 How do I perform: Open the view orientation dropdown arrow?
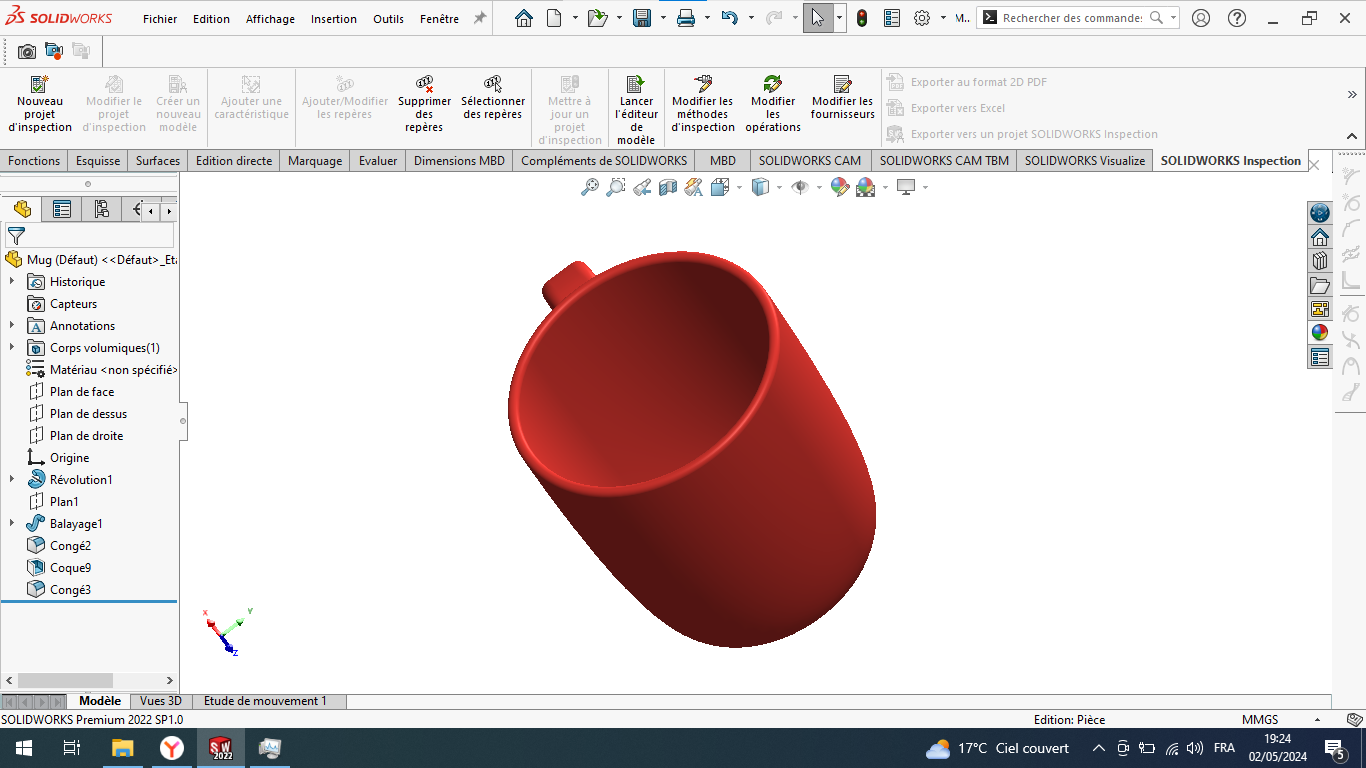pos(738,187)
